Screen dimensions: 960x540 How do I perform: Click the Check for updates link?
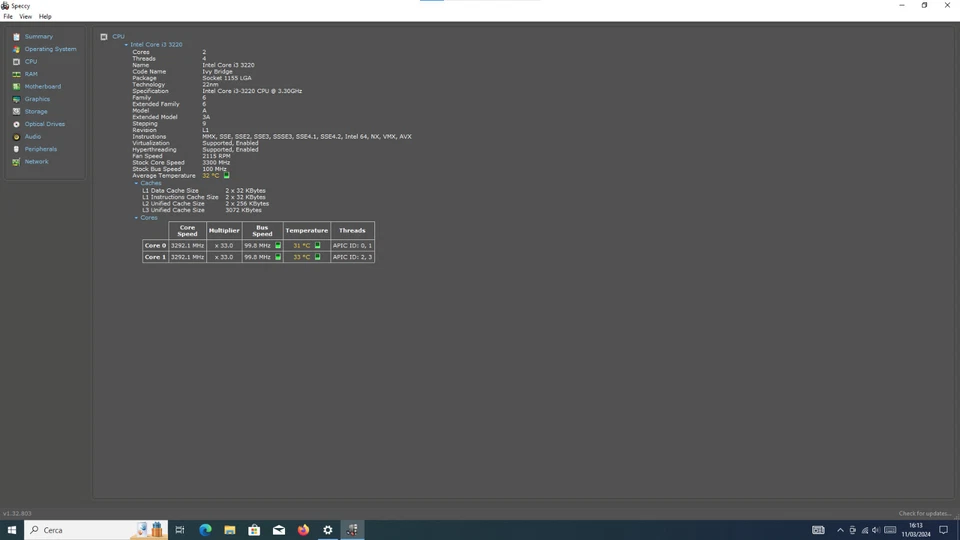tap(924, 514)
